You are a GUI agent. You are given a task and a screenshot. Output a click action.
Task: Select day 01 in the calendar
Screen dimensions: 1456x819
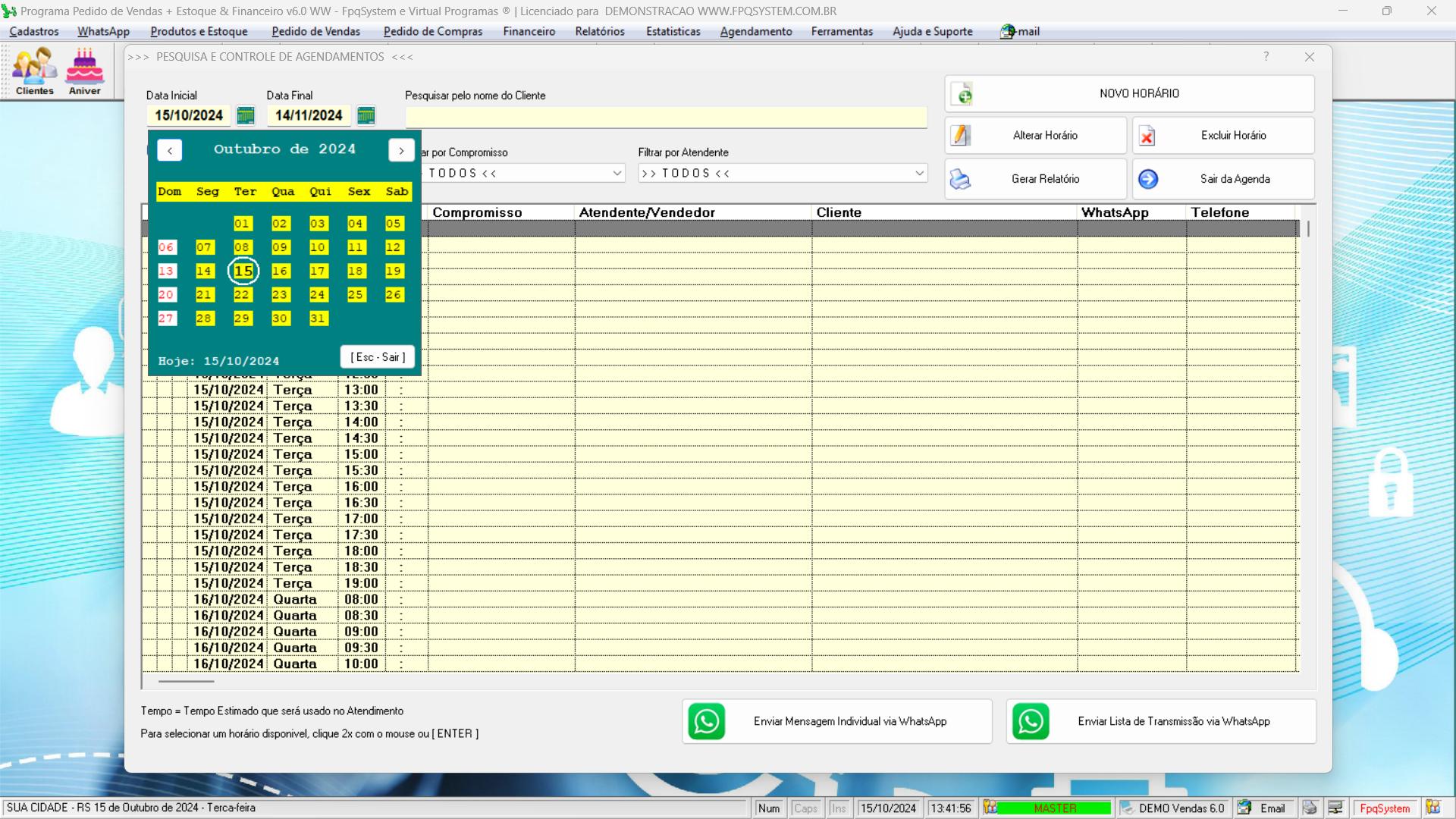242,224
